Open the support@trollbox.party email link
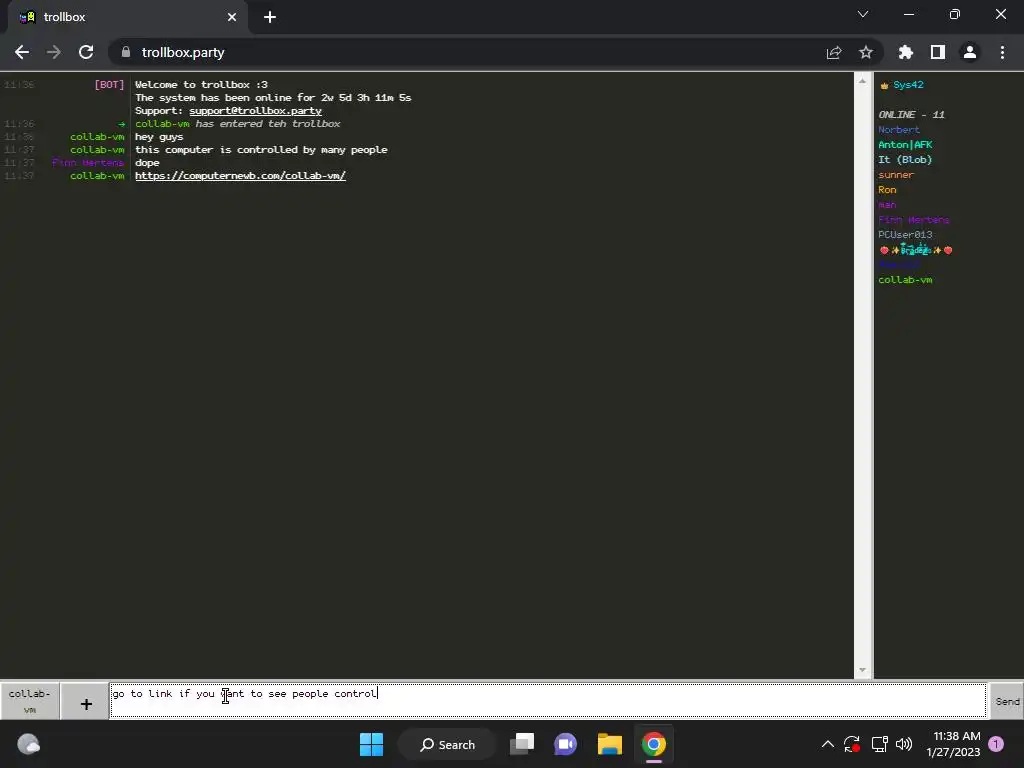 255,111
